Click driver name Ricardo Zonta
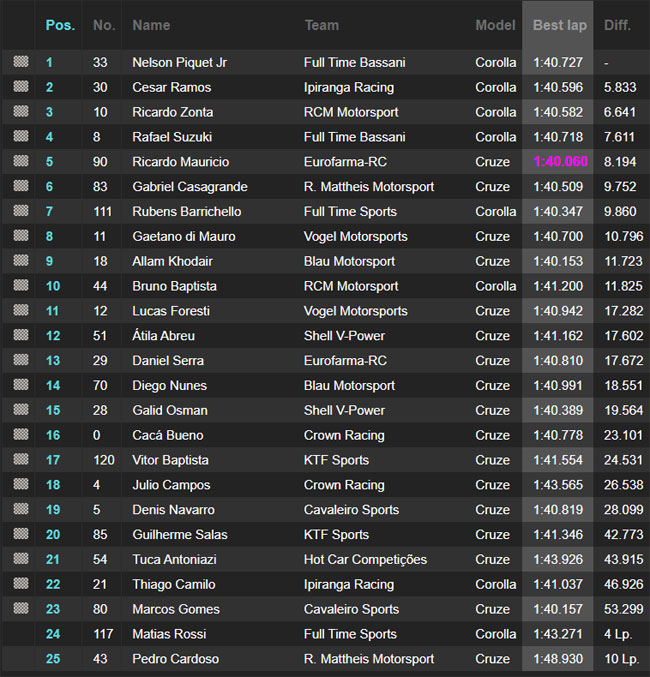650x677 pixels. point(173,112)
